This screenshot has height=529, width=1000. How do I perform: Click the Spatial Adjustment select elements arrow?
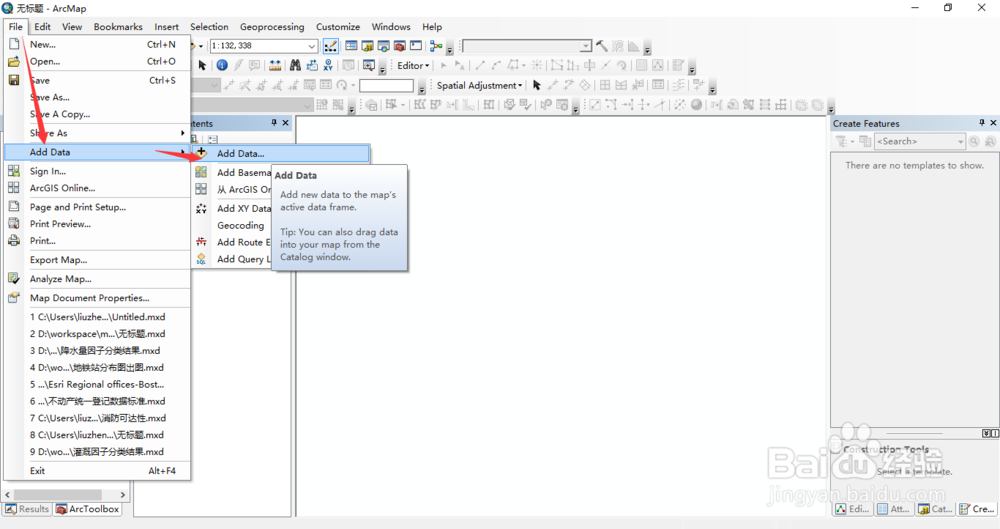point(536,85)
